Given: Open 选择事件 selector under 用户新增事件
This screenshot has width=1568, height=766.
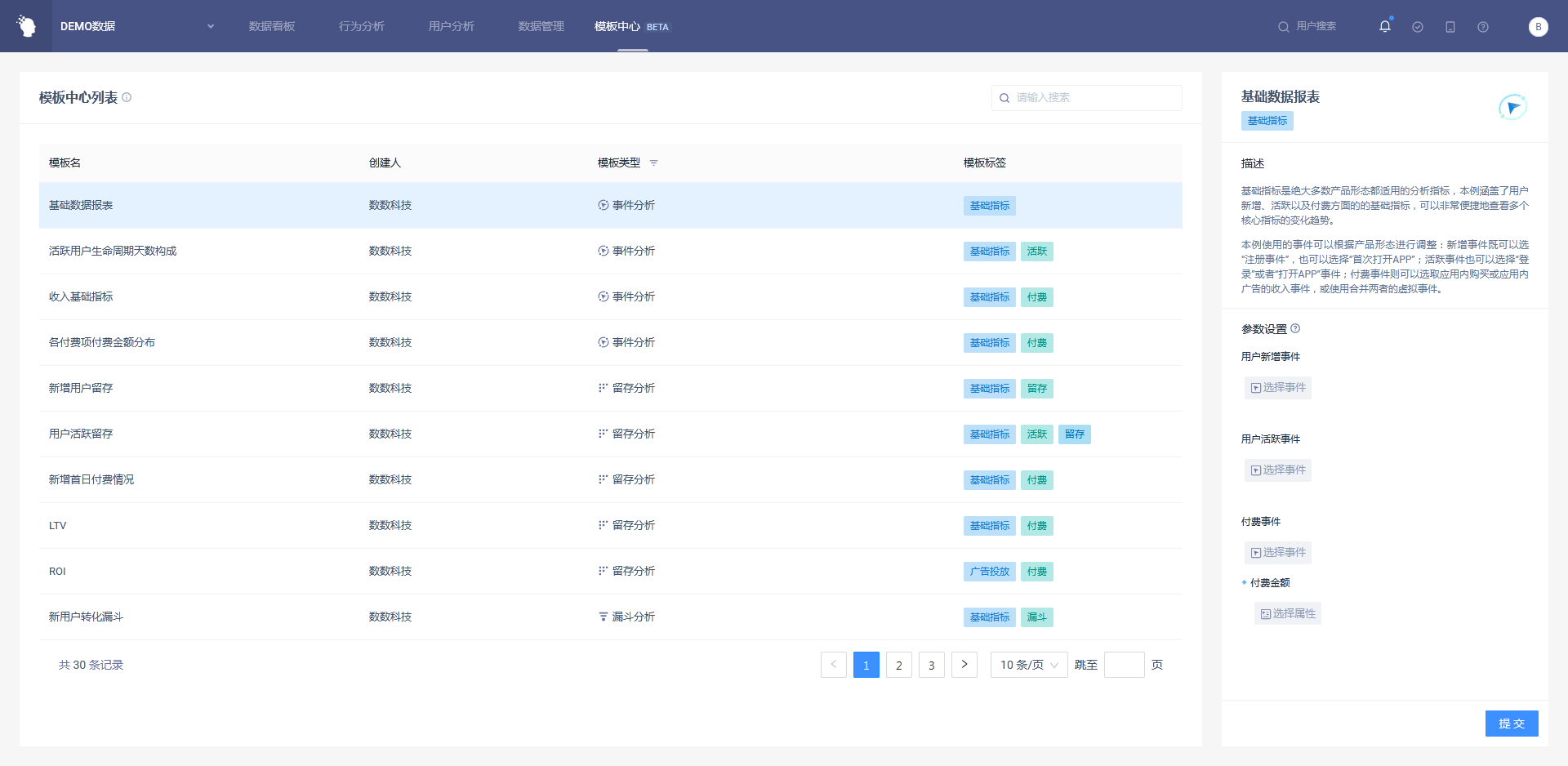Looking at the screenshot, I should [x=1278, y=388].
